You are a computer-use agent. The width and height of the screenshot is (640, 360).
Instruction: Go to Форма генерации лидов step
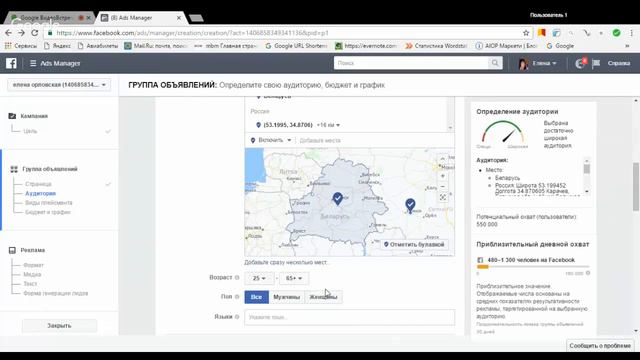[56, 293]
